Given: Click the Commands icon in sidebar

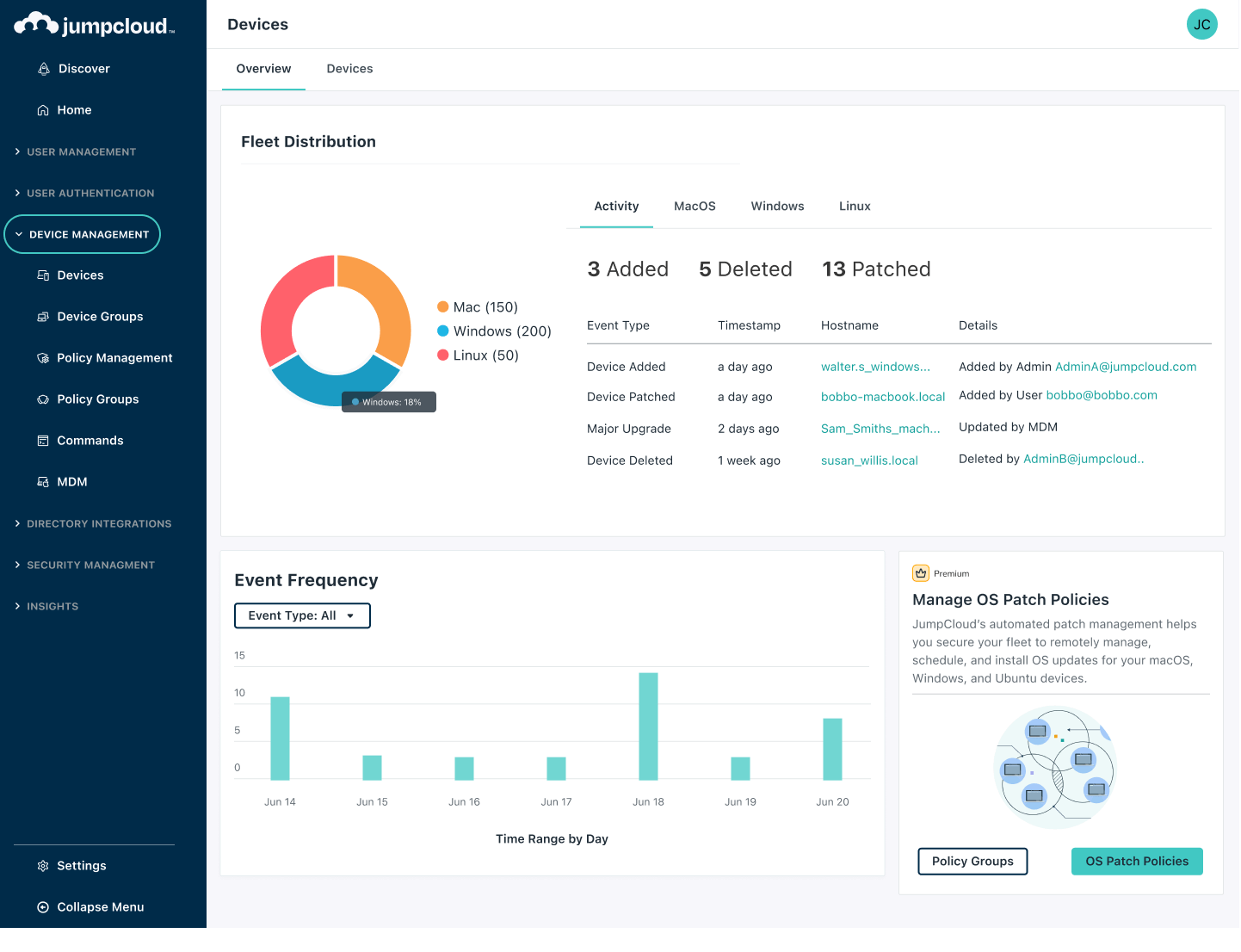Looking at the screenshot, I should 43,440.
